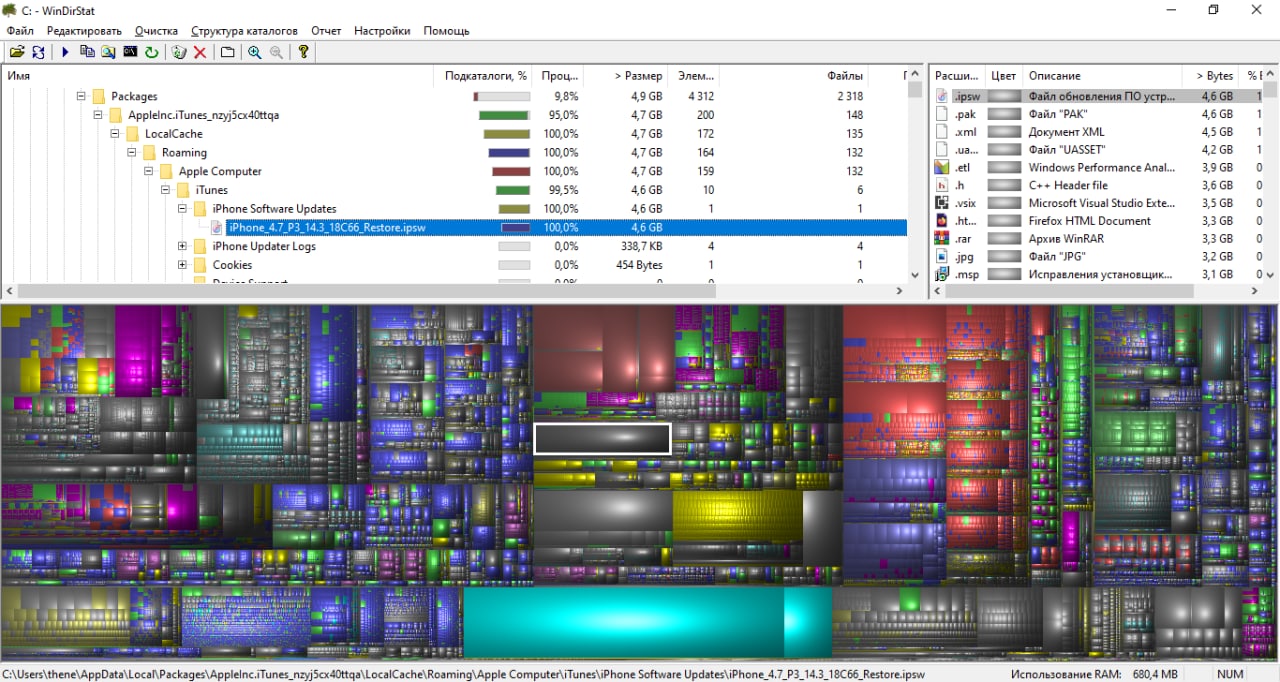Sort by the Файлы column header
This screenshot has height=682, width=1280.
pos(794,76)
